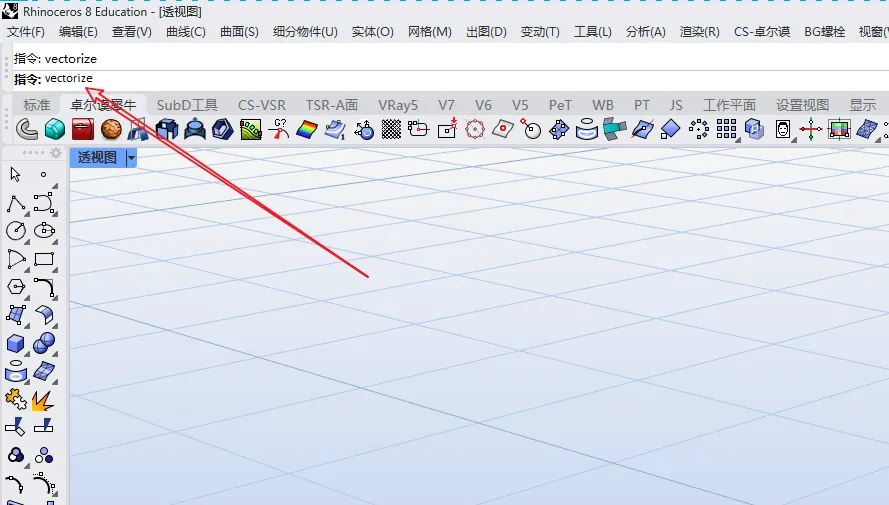Activate the Split tool
889x505 pixels.
click(x=44, y=427)
